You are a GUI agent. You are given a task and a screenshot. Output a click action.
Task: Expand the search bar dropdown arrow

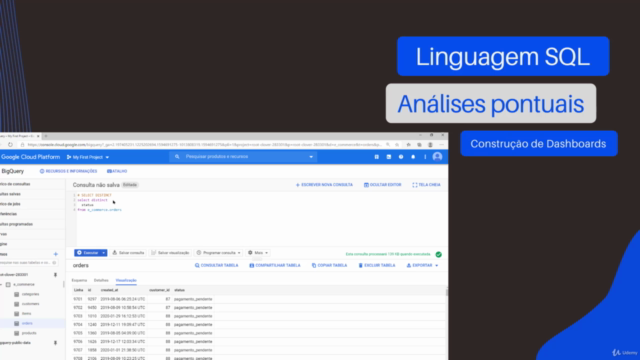click(x=311, y=157)
